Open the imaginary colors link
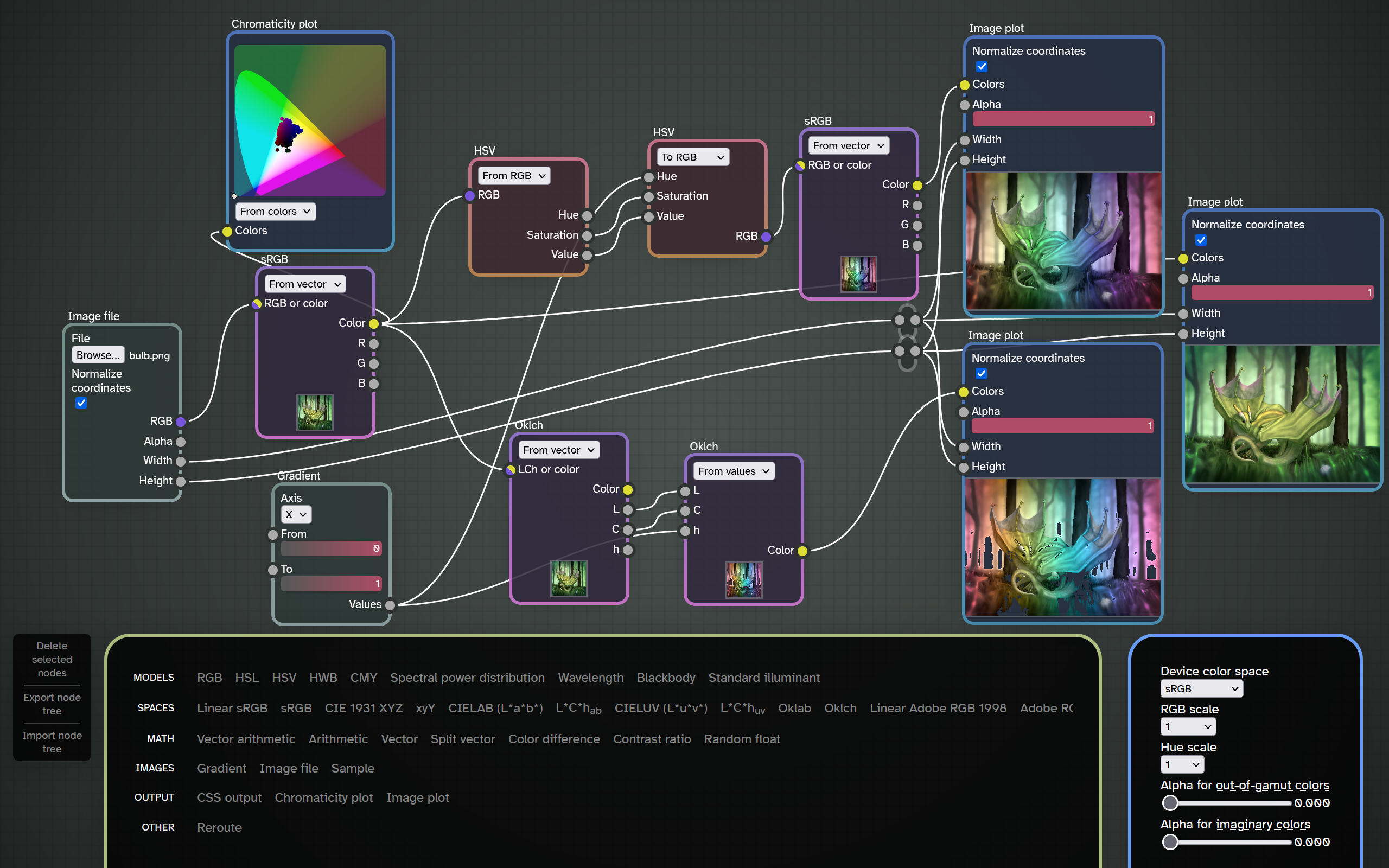The image size is (1389, 868). 1263,825
